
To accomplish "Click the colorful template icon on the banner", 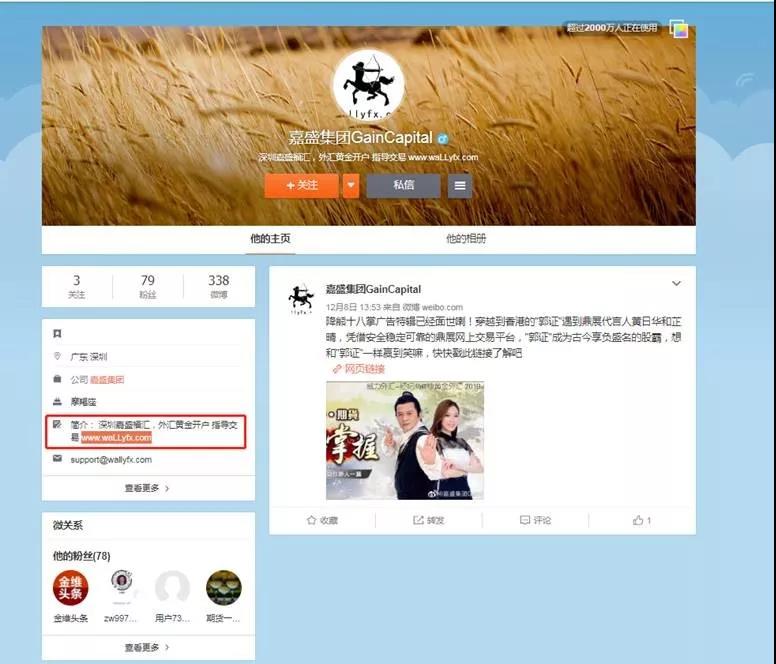I will pyautogui.click(x=679, y=29).
